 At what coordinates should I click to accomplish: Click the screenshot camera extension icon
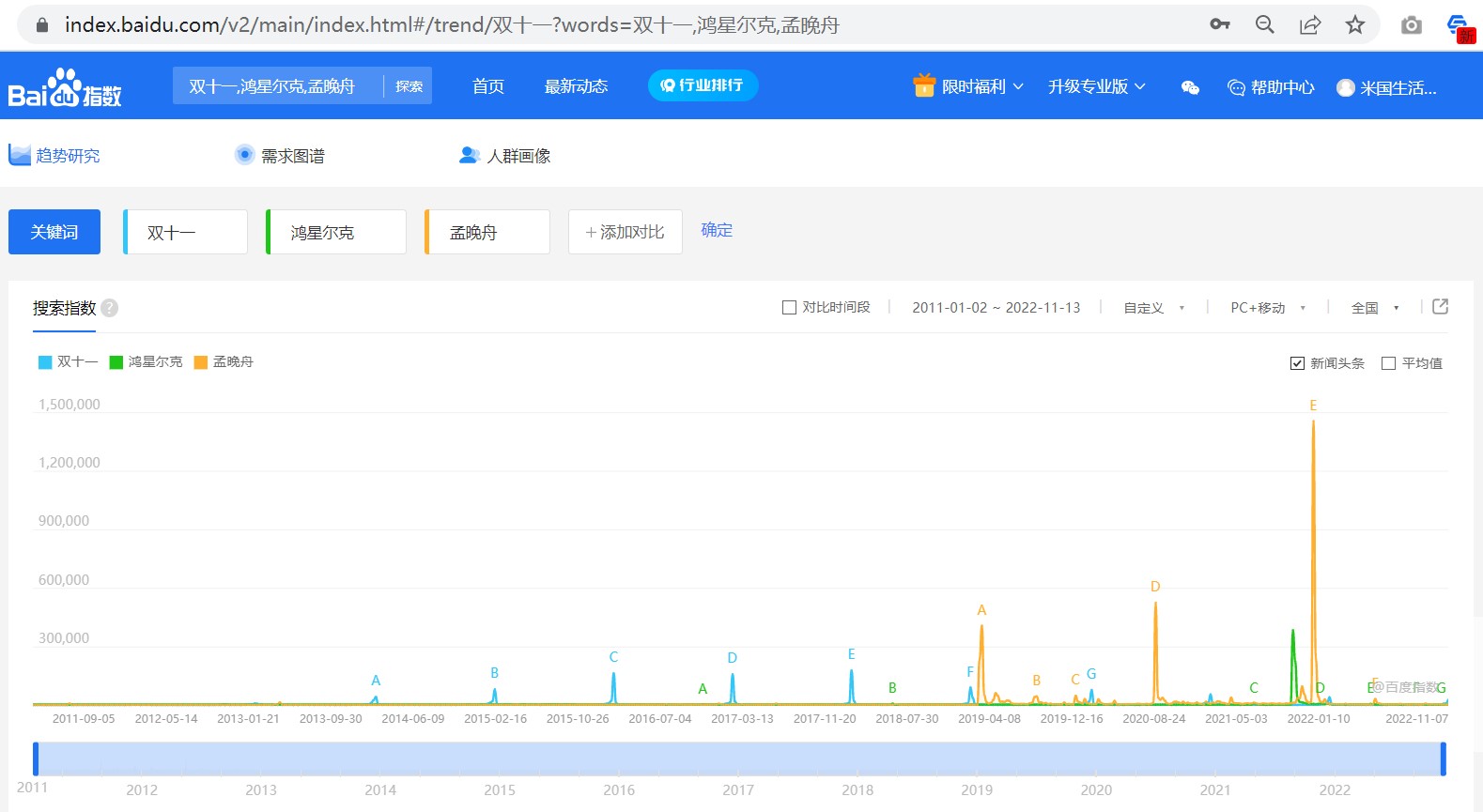1412,25
